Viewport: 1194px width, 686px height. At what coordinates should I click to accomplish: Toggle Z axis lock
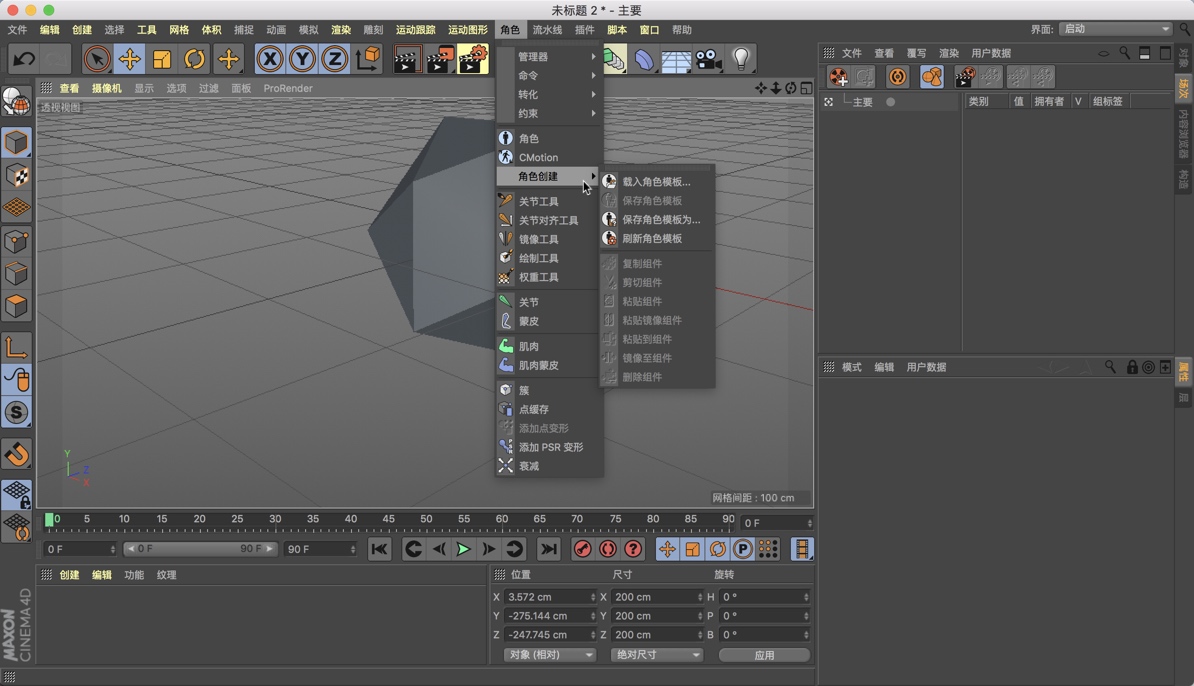click(334, 59)
